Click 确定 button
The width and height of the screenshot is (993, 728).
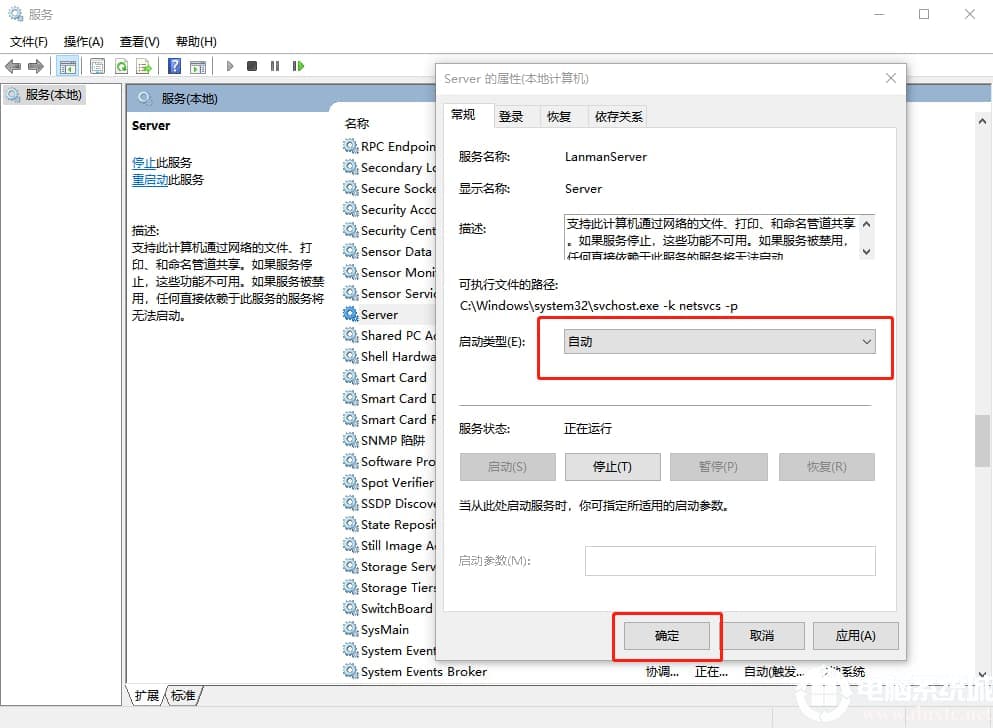click(667, 636)
